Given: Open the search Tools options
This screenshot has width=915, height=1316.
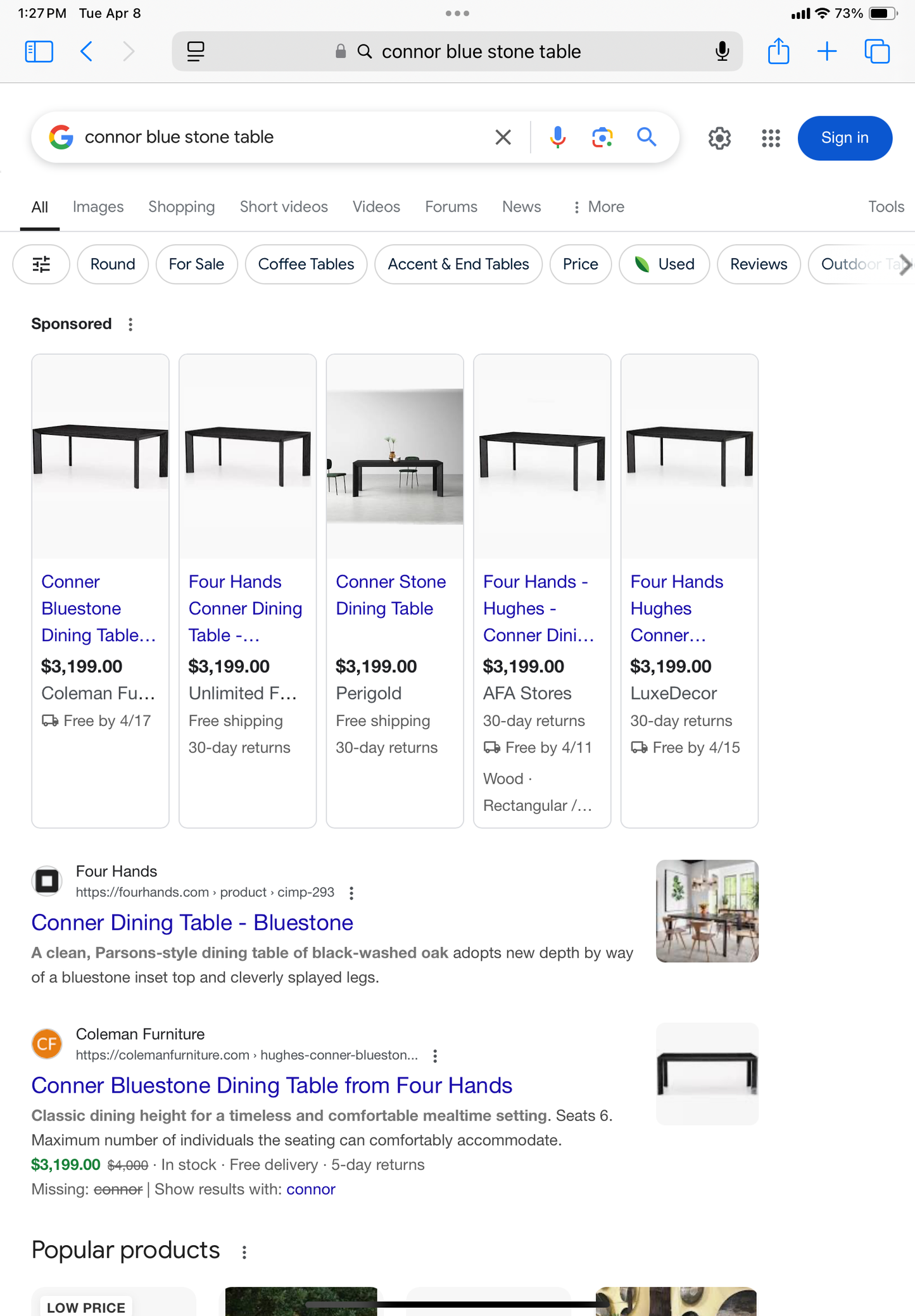Looking at the screenshot, I should pos(886,207).
